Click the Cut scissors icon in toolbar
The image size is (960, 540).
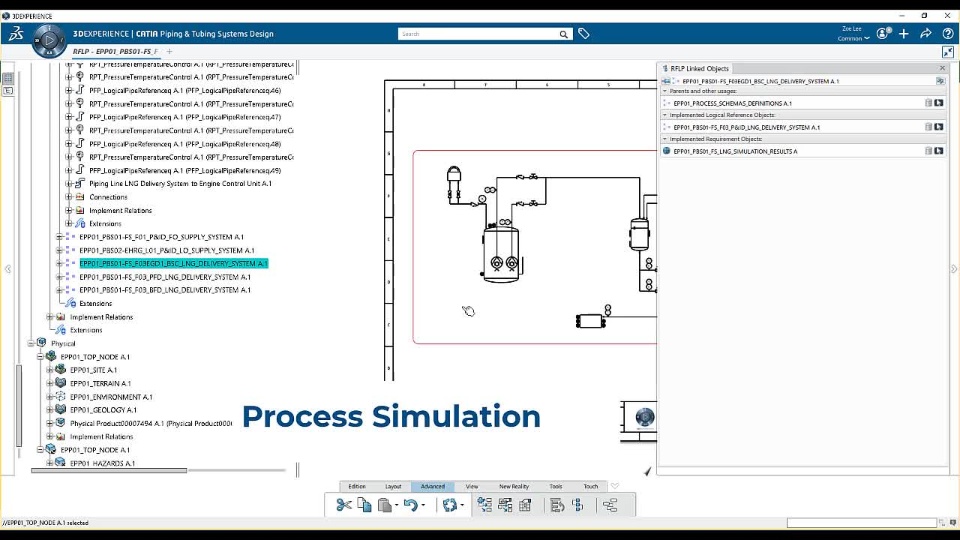pyautogui.click(x=343, y=505)
